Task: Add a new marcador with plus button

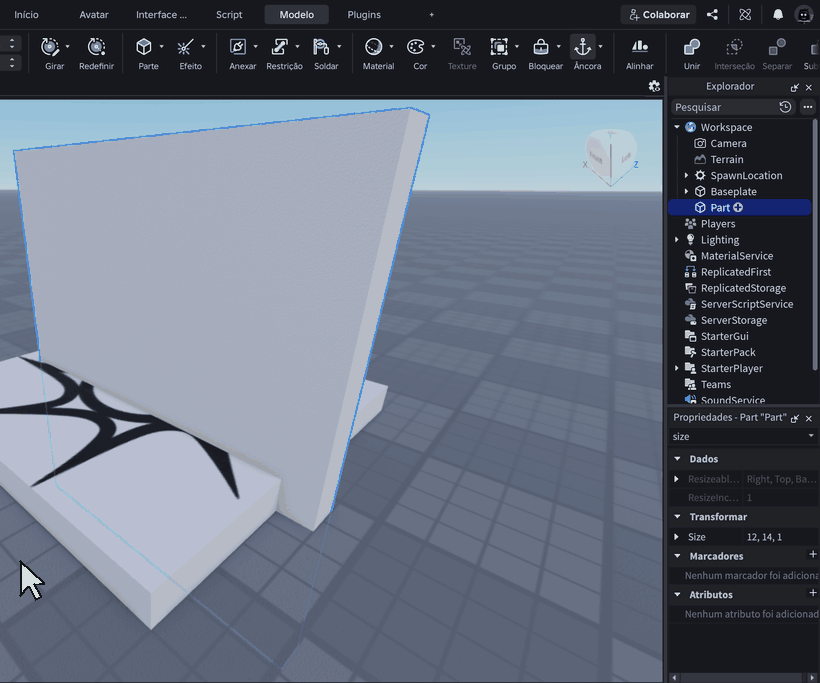Action: point(813,554)
